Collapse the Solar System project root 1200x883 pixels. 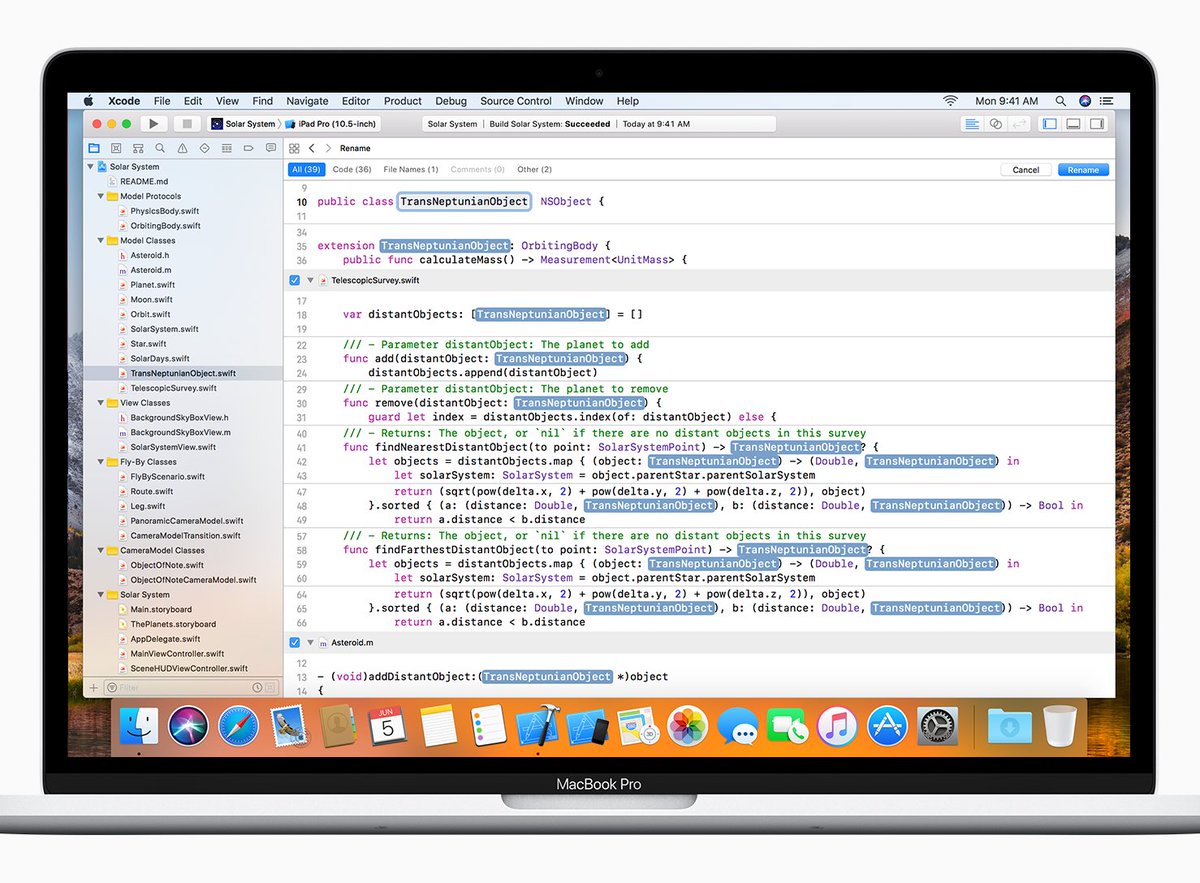click(x=90, y=167)
